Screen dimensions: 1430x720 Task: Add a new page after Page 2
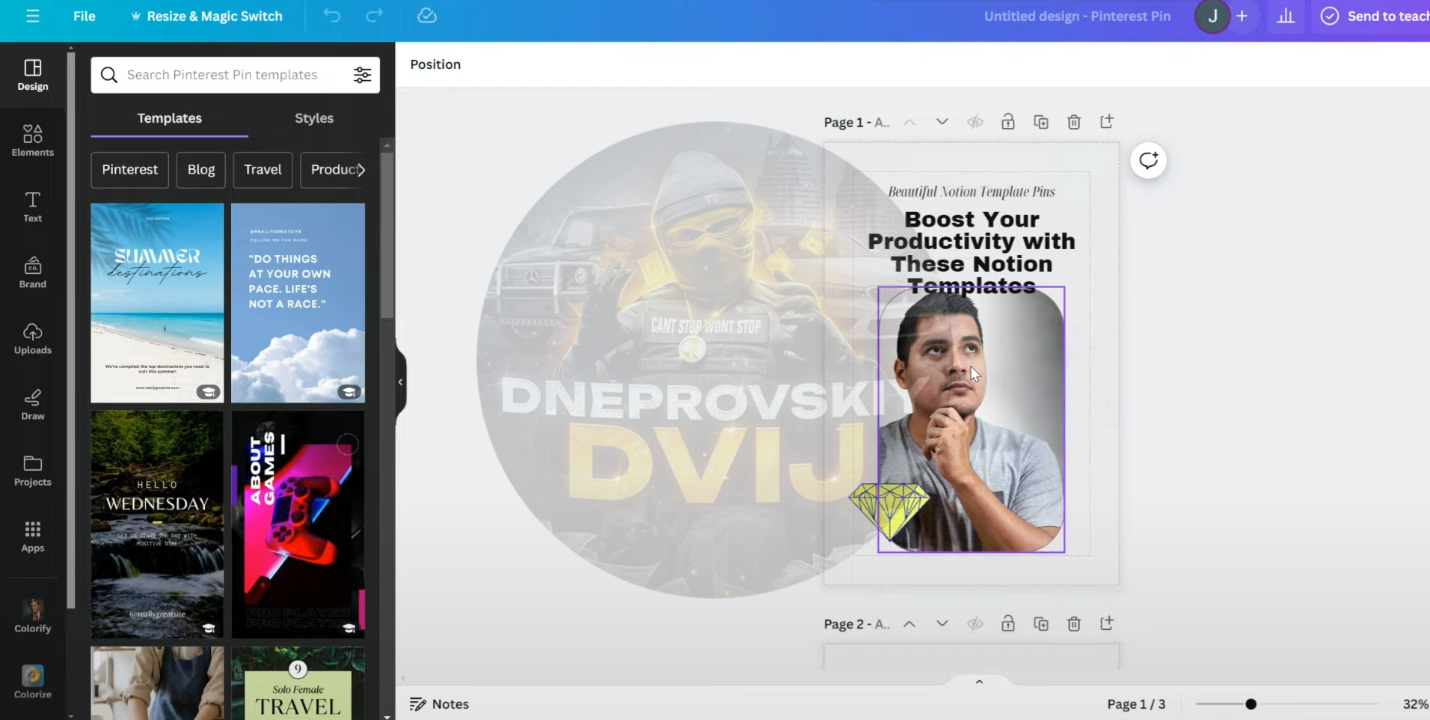(x=1107, y=624)
